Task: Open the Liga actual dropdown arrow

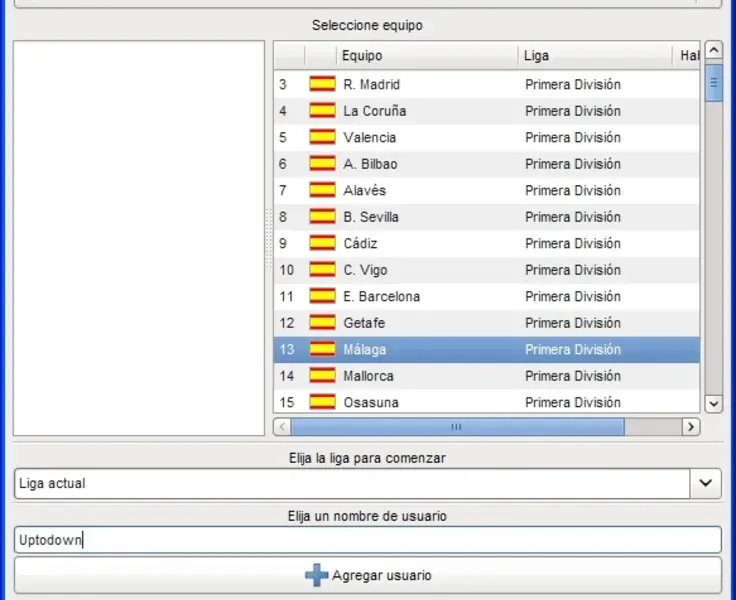Action: click(x=705, y=483)
